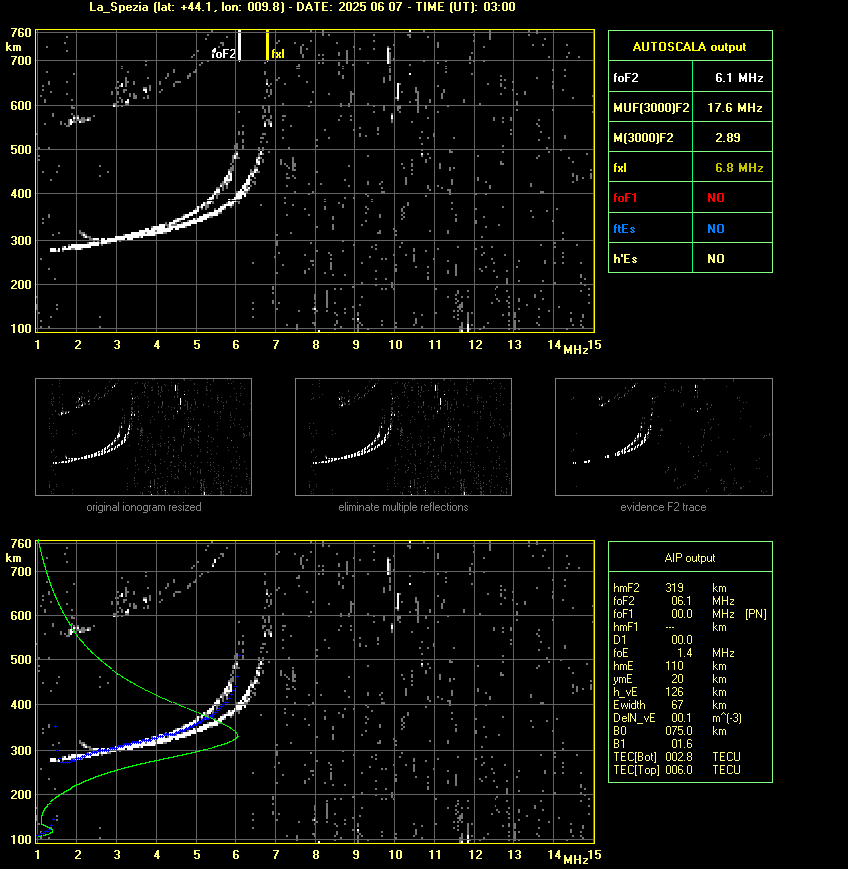Image resolution: width=848 pixels, height=869 pixels.
Task: Click the 'eliminate multiple reflections' caption
Action: 403,507
